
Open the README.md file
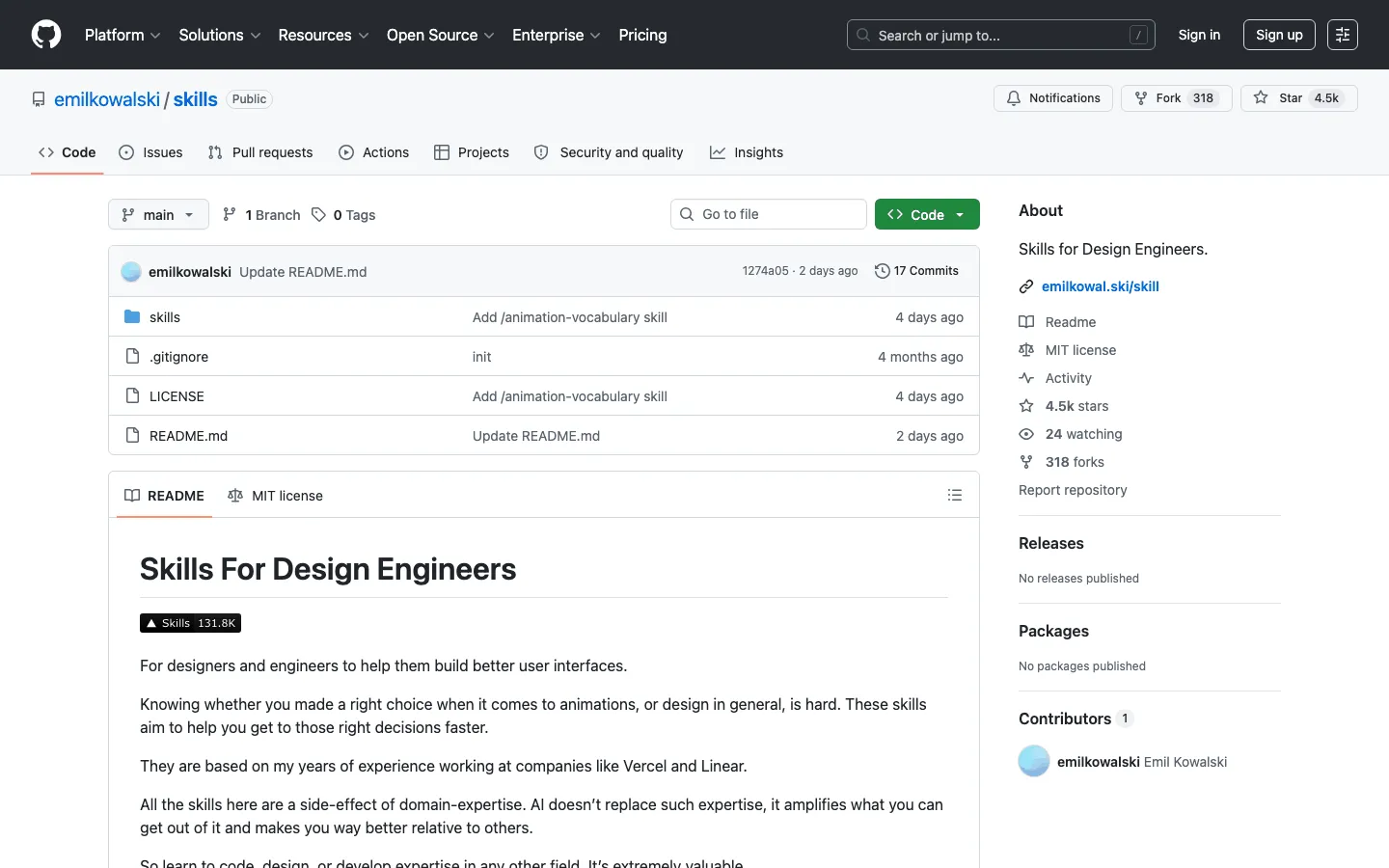point(188,436)
